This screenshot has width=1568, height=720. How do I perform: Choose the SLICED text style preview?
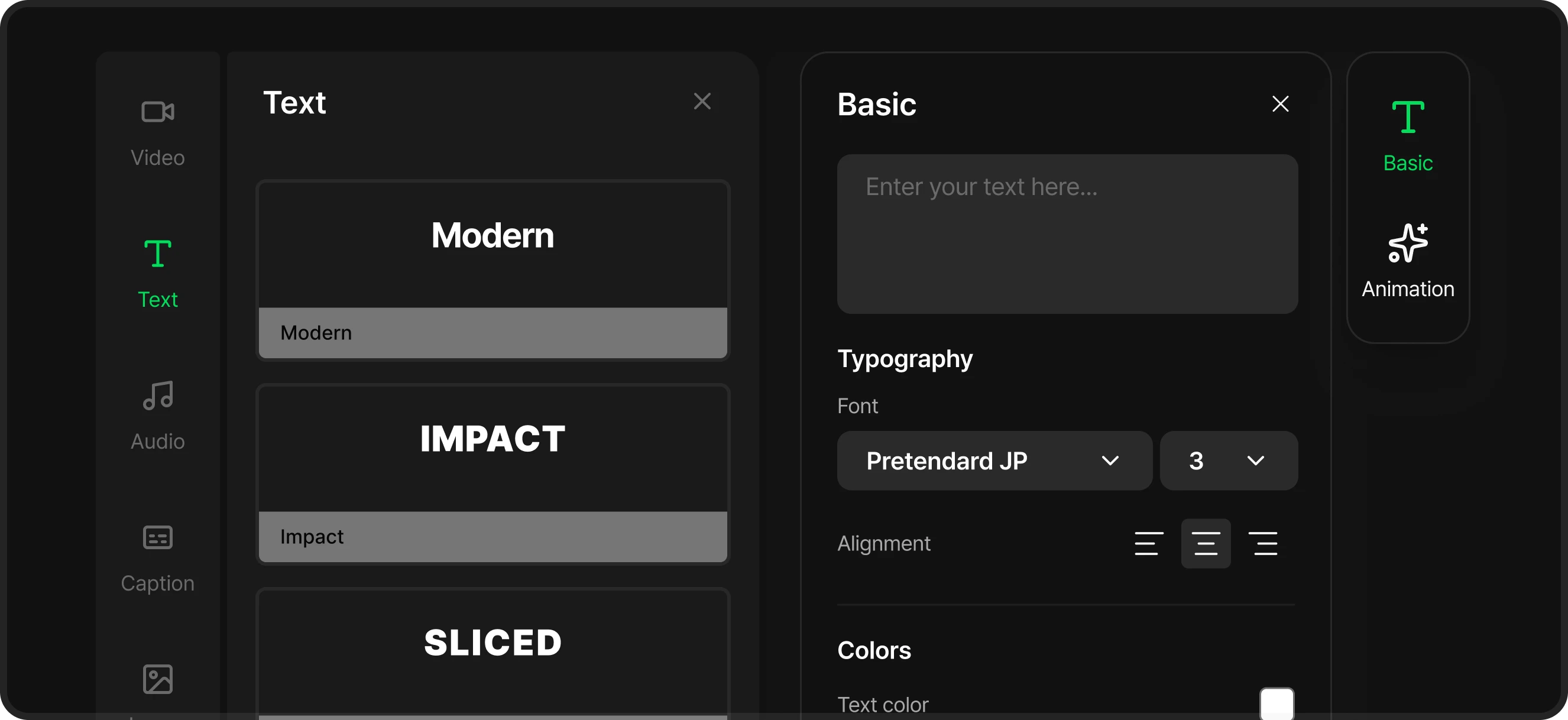pyautogui.click(x=493, y=652)
